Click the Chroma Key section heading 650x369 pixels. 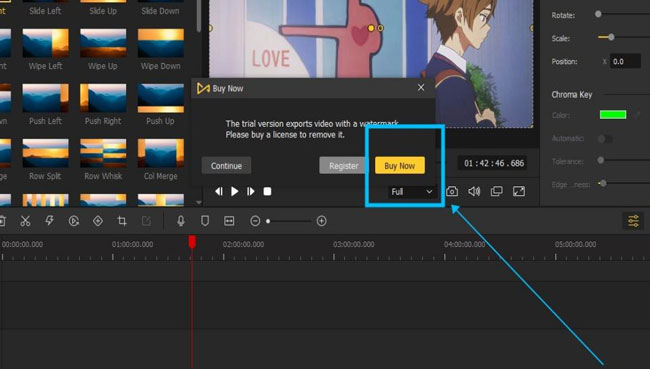(572, 95)
